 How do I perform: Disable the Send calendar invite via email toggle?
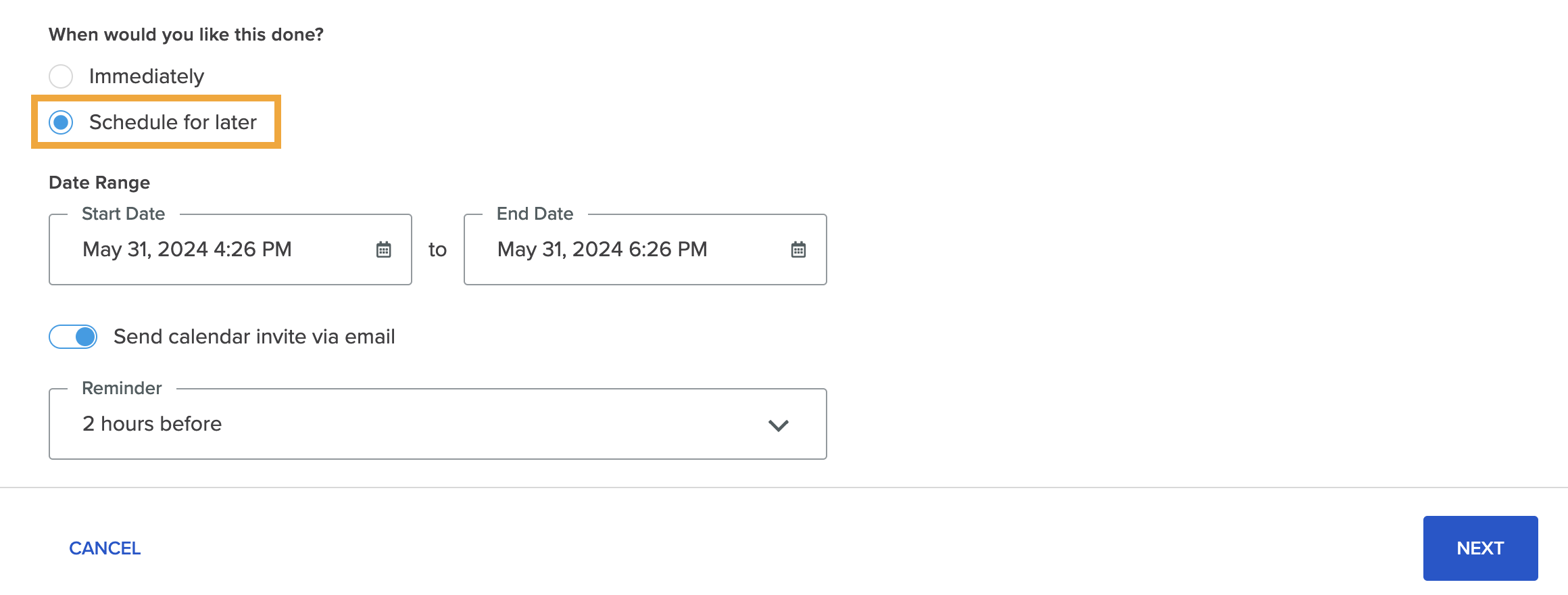pos(73,336)
